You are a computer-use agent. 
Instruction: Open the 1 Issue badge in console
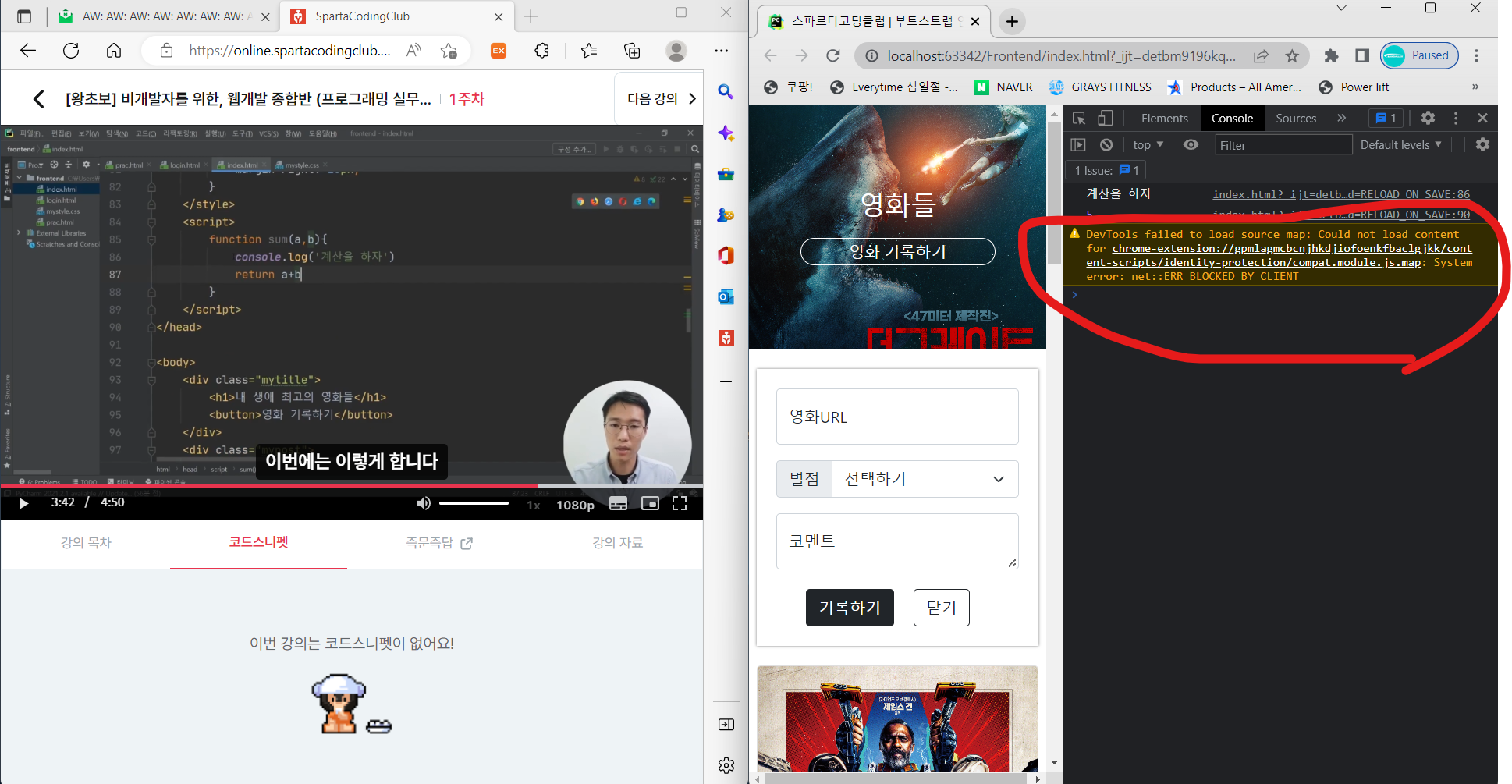click(1106, 170)
